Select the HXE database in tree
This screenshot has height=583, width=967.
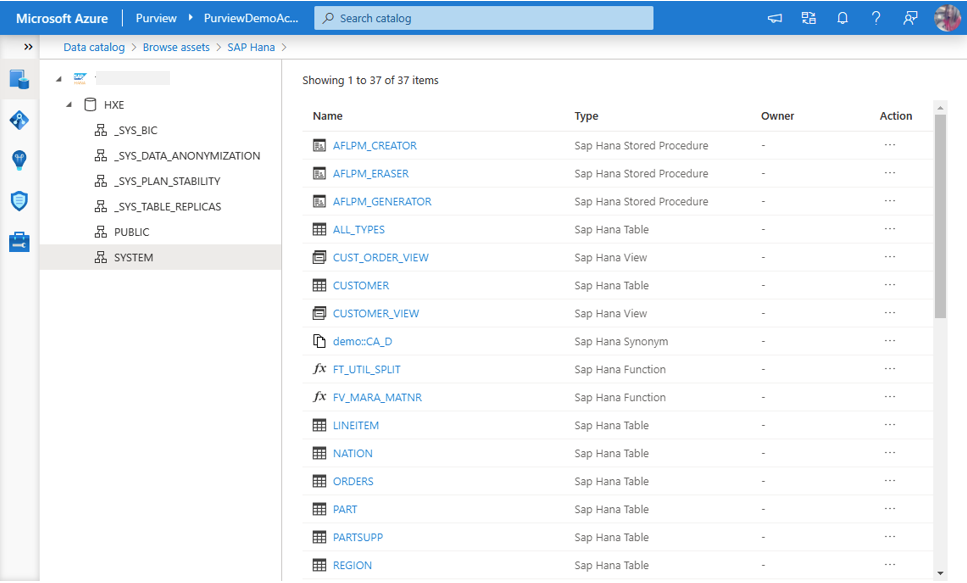113,105
